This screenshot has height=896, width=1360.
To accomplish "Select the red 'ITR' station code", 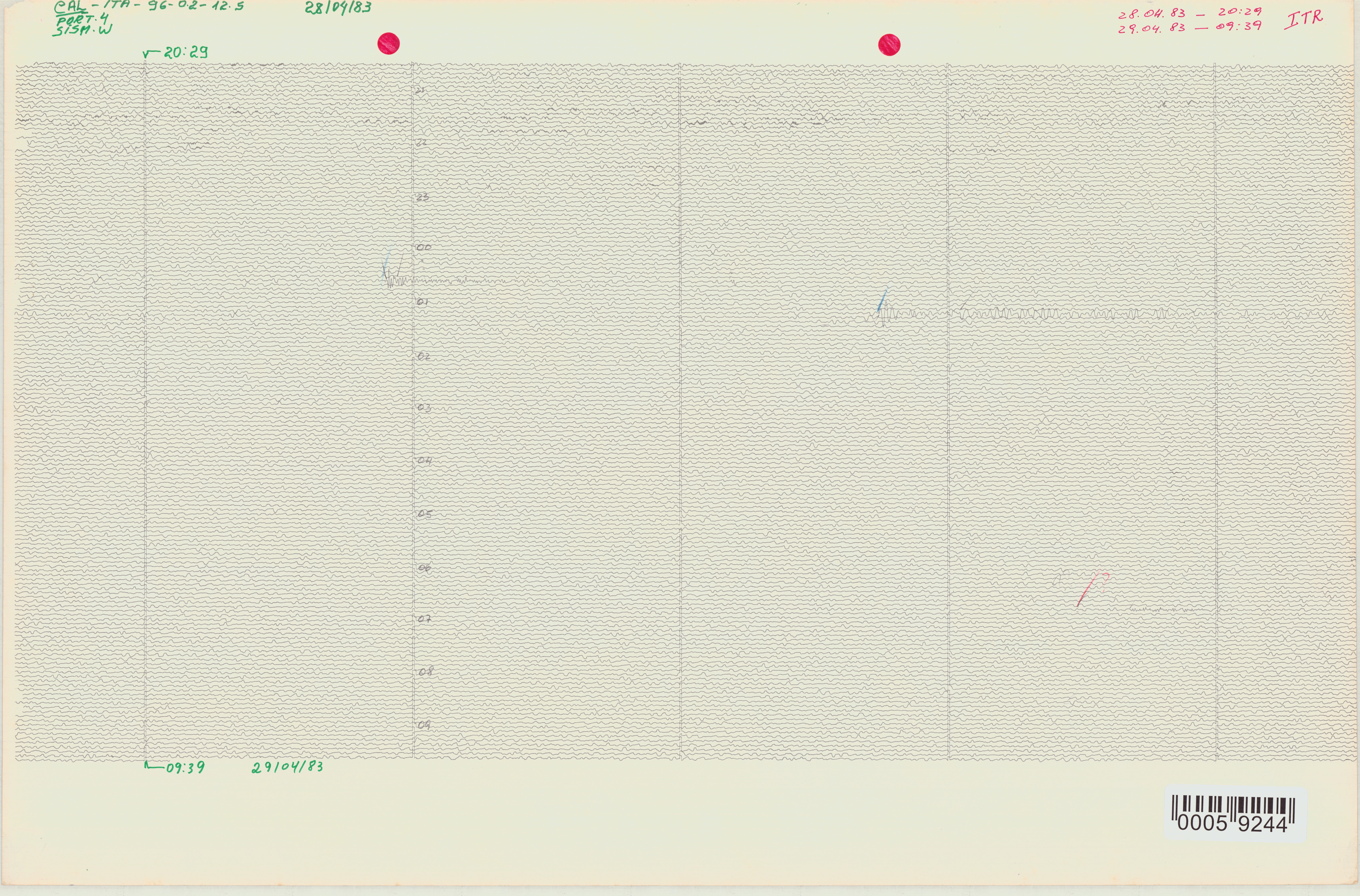I will (x=1303, y=19).
